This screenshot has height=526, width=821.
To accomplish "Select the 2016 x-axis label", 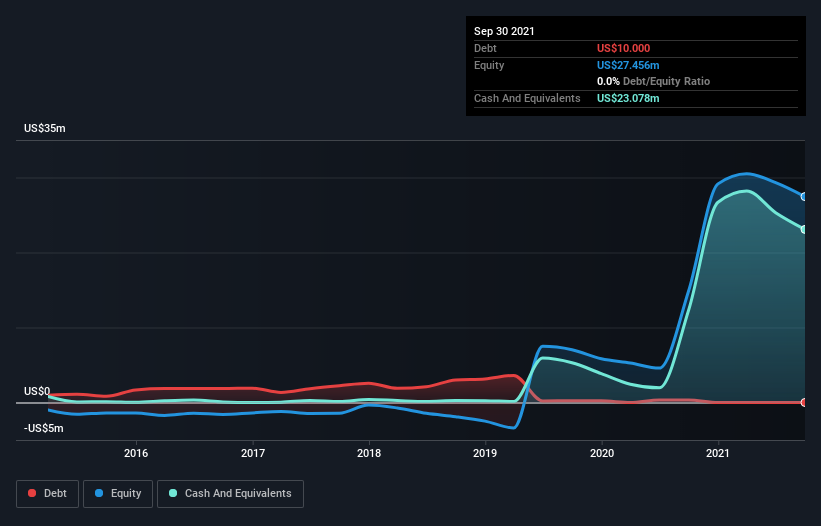I will coord(136,453).
